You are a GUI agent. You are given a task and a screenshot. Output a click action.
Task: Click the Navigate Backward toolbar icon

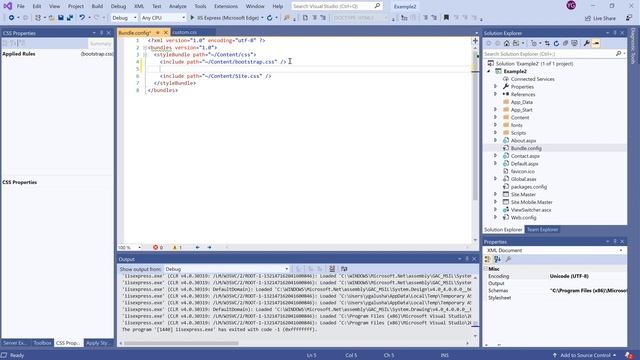tap(11, 18)
